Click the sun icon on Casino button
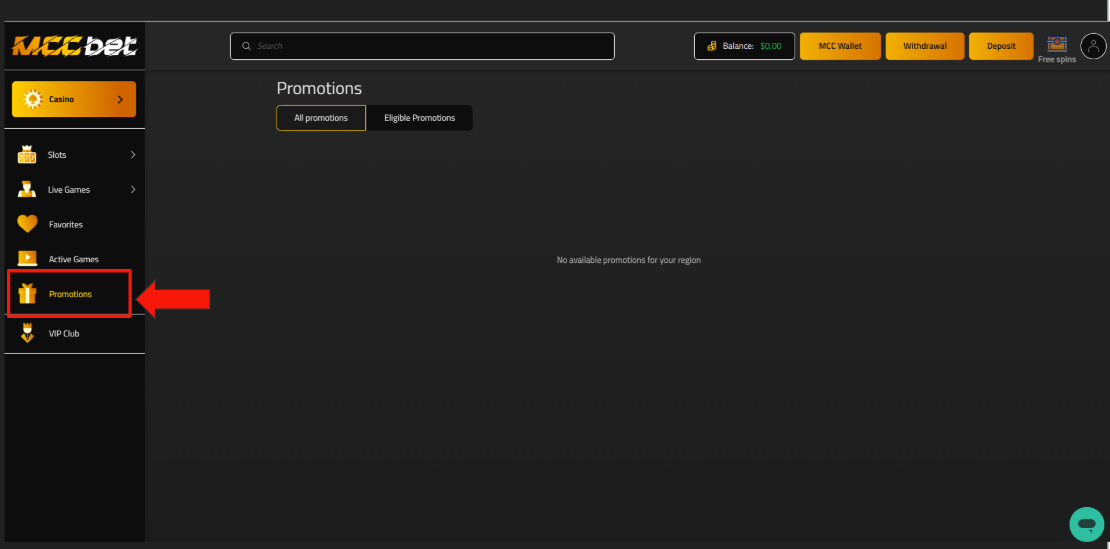 coord(33,99)
